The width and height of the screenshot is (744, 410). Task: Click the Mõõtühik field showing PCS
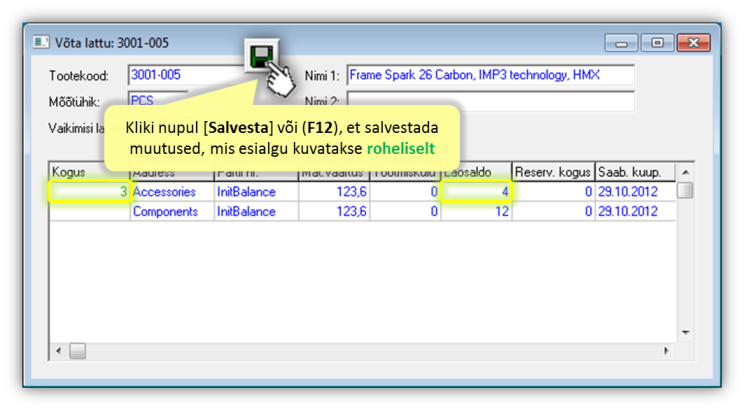tap(157, 100)
